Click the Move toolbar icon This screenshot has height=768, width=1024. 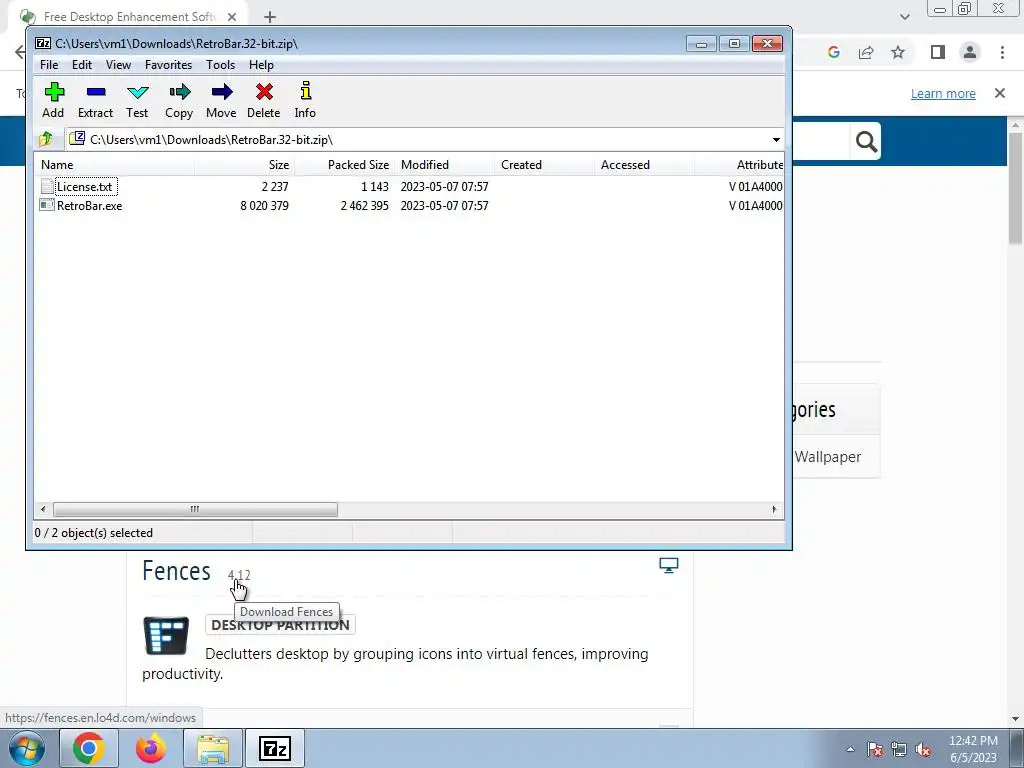point(221,92)
